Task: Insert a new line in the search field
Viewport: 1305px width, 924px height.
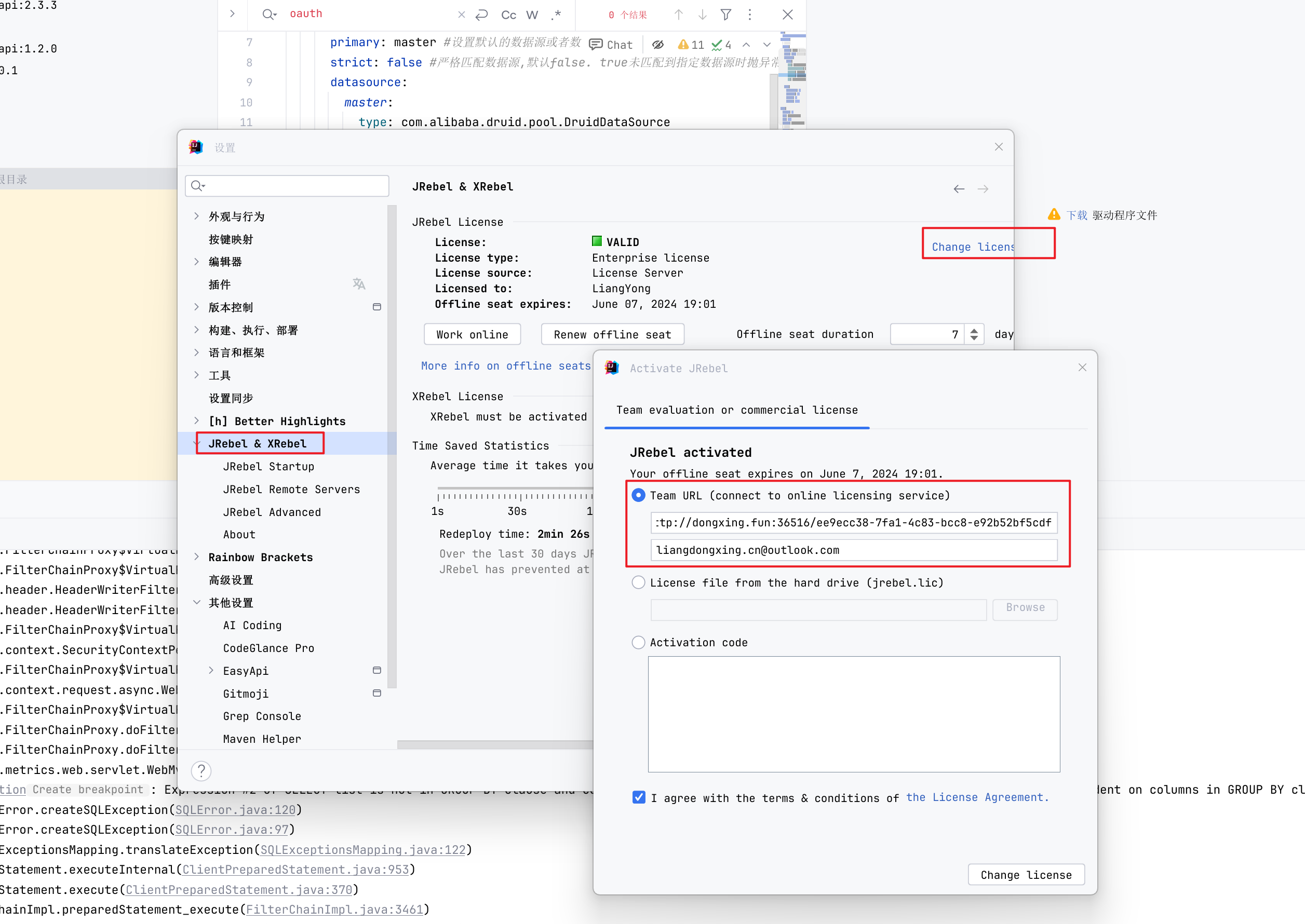Action: [481, 15]
